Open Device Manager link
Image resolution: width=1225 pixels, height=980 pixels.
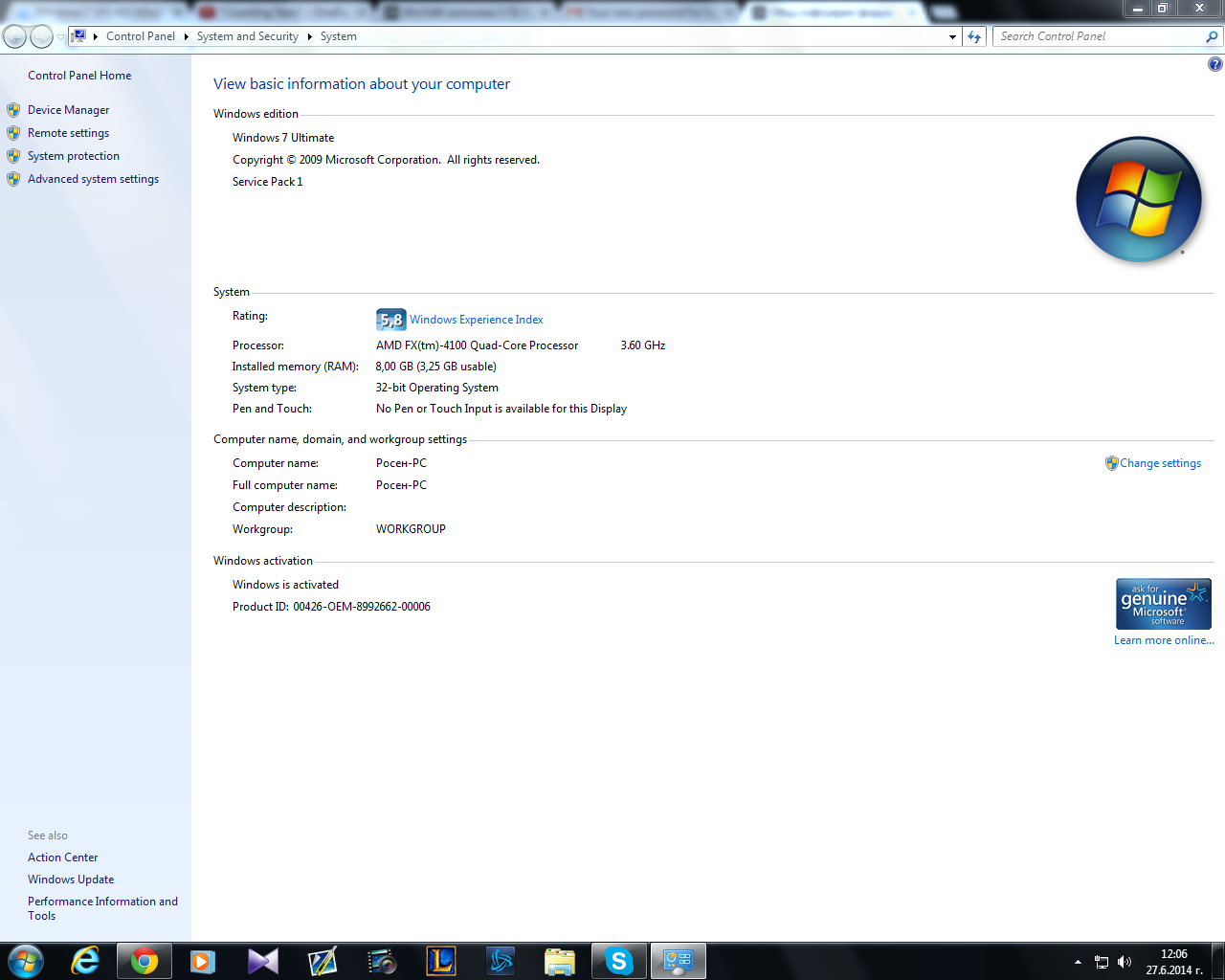(69, 110)
